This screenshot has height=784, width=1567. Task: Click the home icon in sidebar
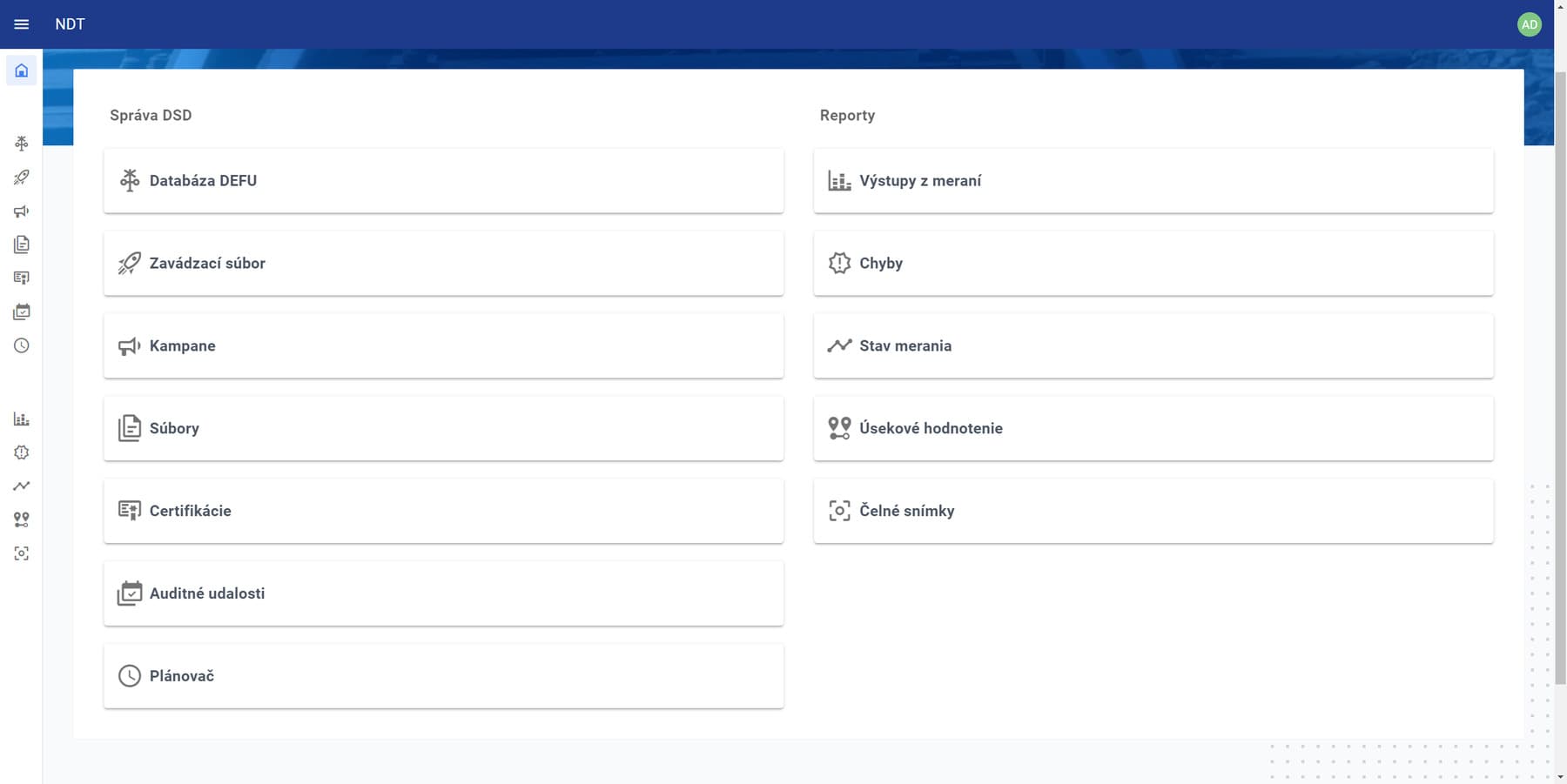point(22,70)
